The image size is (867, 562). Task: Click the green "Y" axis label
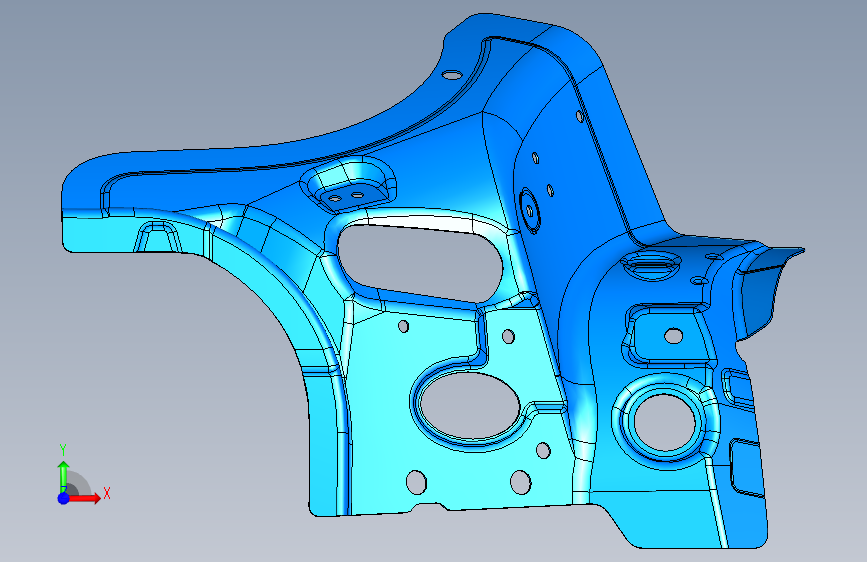click(x=63, y=450)
